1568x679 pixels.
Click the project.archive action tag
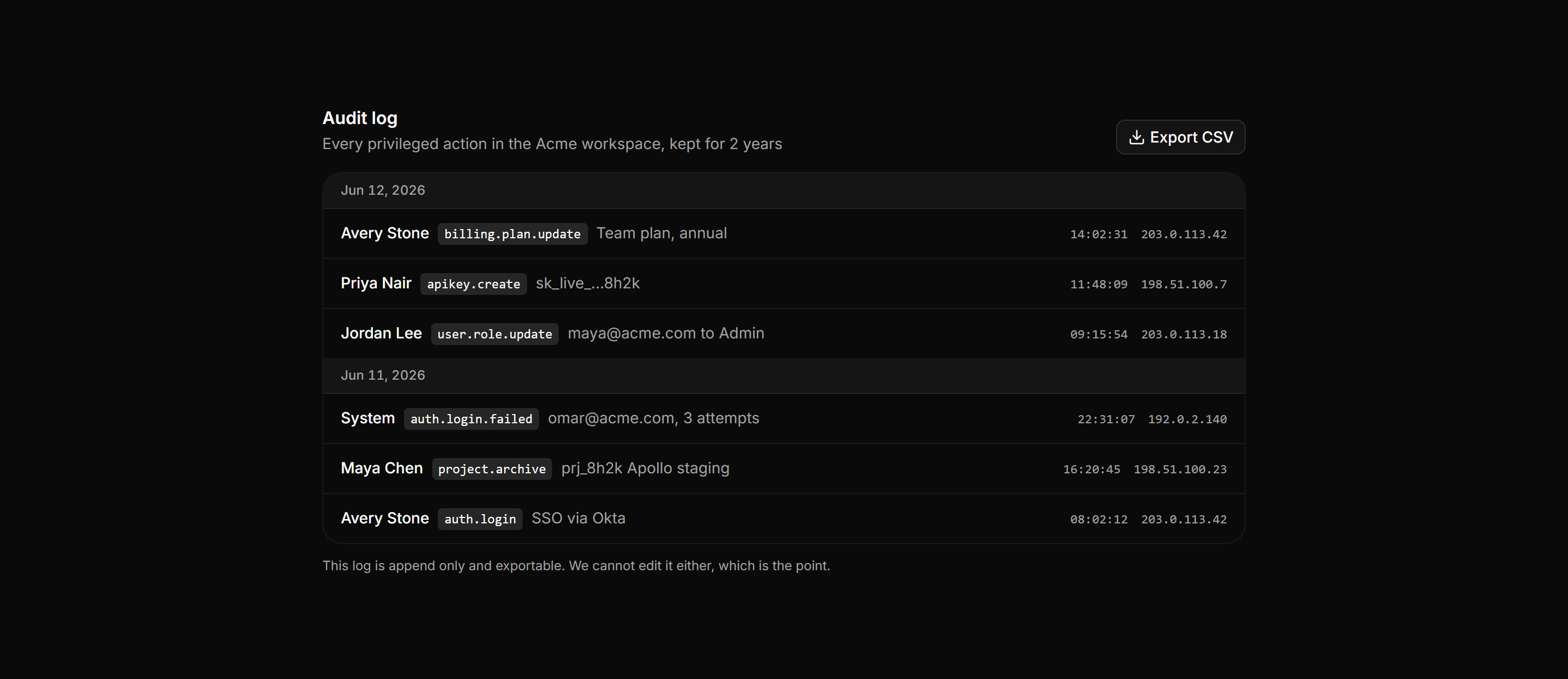pyautogui.click(x=492, y=469)
